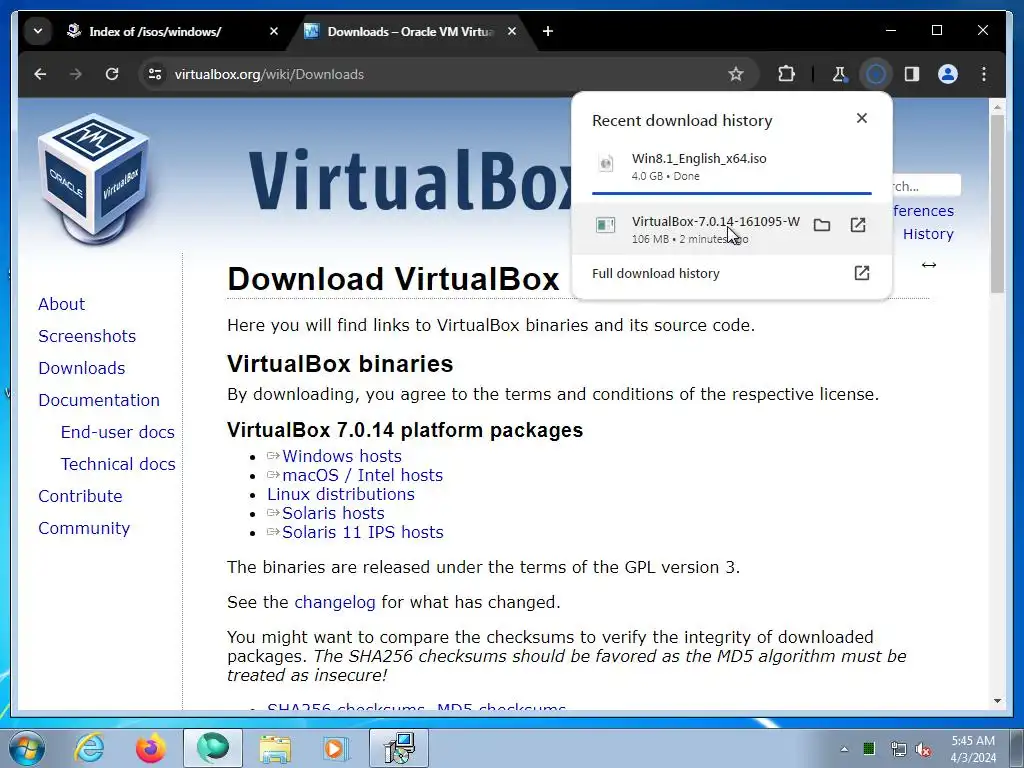Open a new browser tab

[x=548, y=31]
